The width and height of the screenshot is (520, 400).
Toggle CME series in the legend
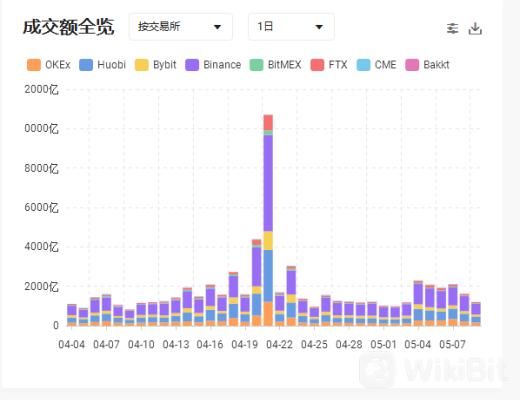[x=376, y=65]
